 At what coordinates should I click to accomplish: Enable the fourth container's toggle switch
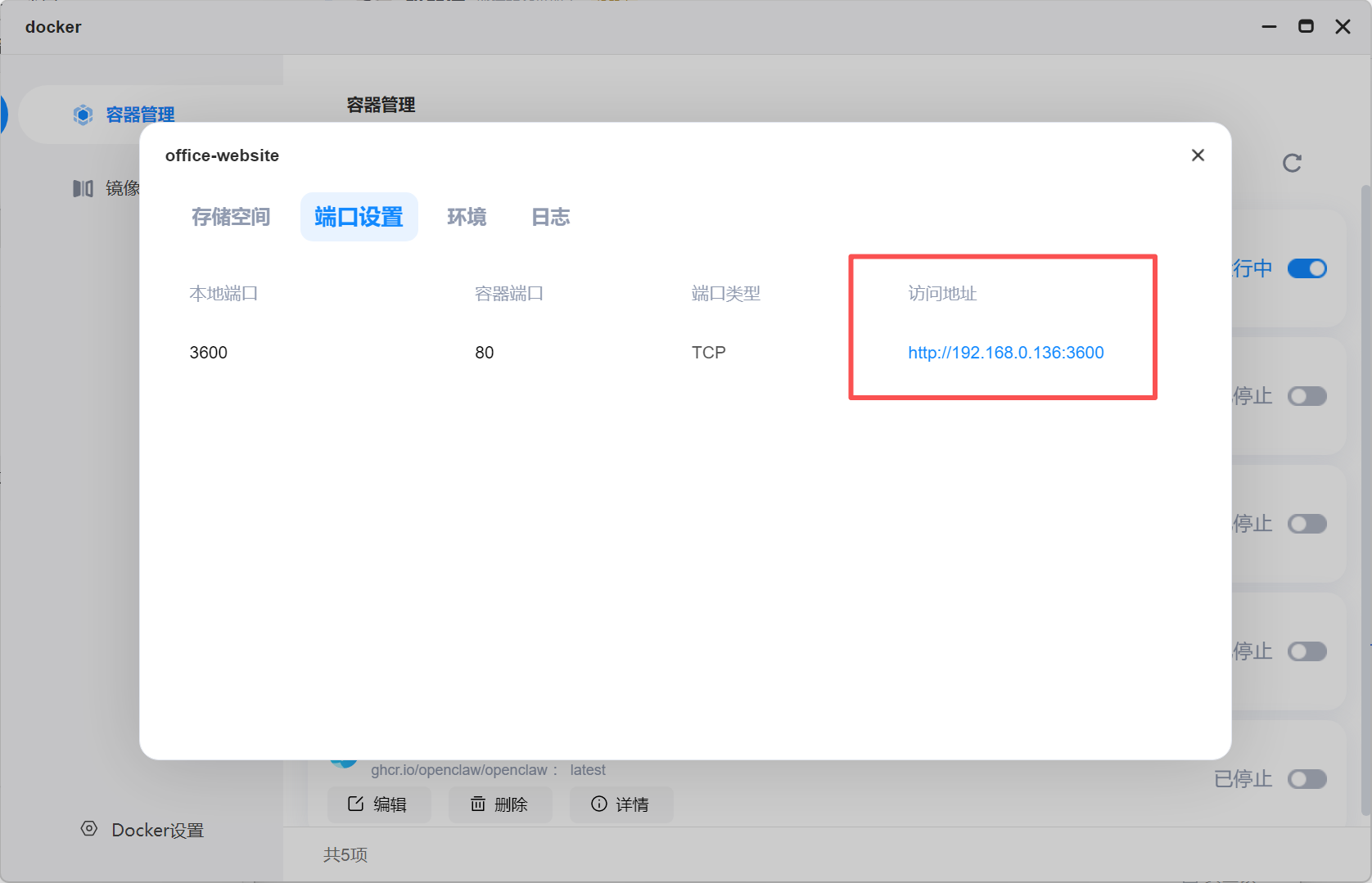(1307, 651)
